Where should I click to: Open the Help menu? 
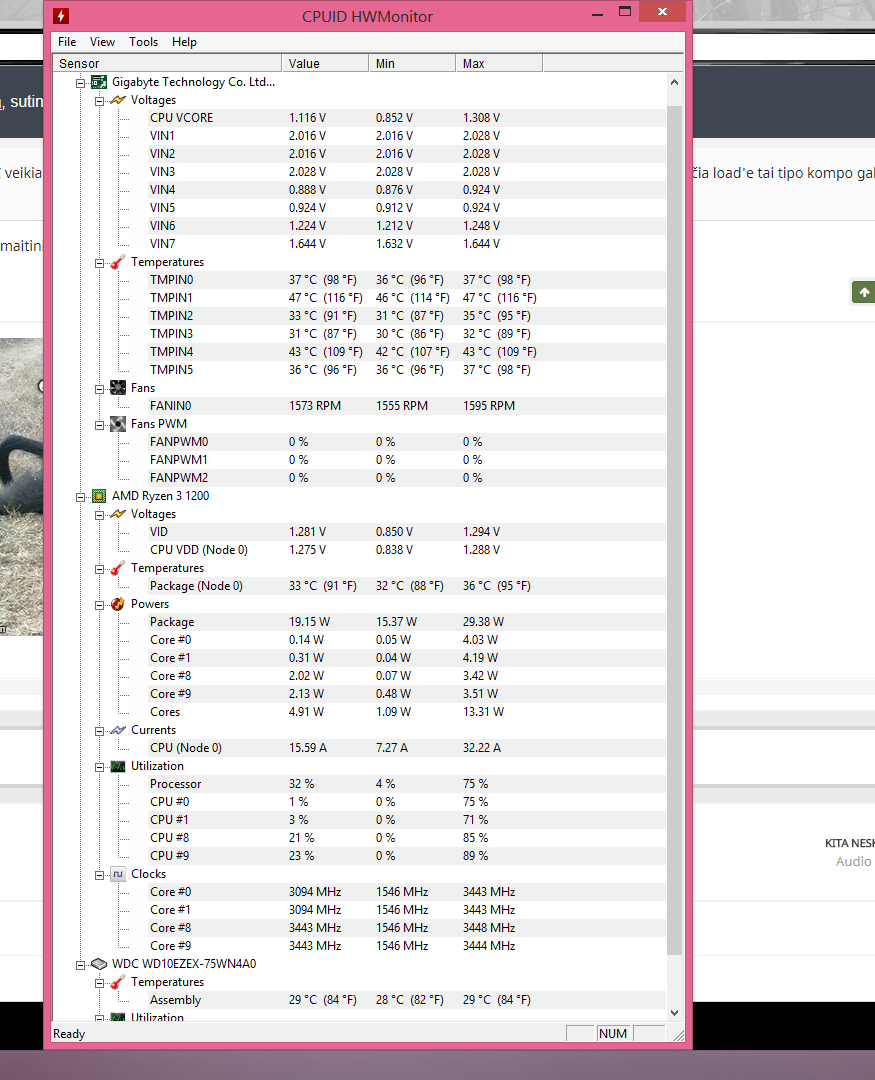pyautogui.click(x=184, y=42)
